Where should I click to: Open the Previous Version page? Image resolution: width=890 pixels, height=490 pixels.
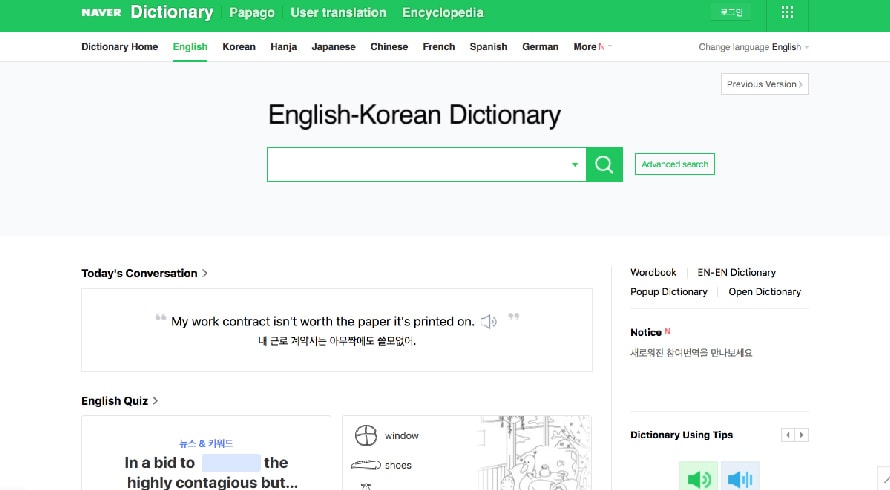click(x=764, y=84)
